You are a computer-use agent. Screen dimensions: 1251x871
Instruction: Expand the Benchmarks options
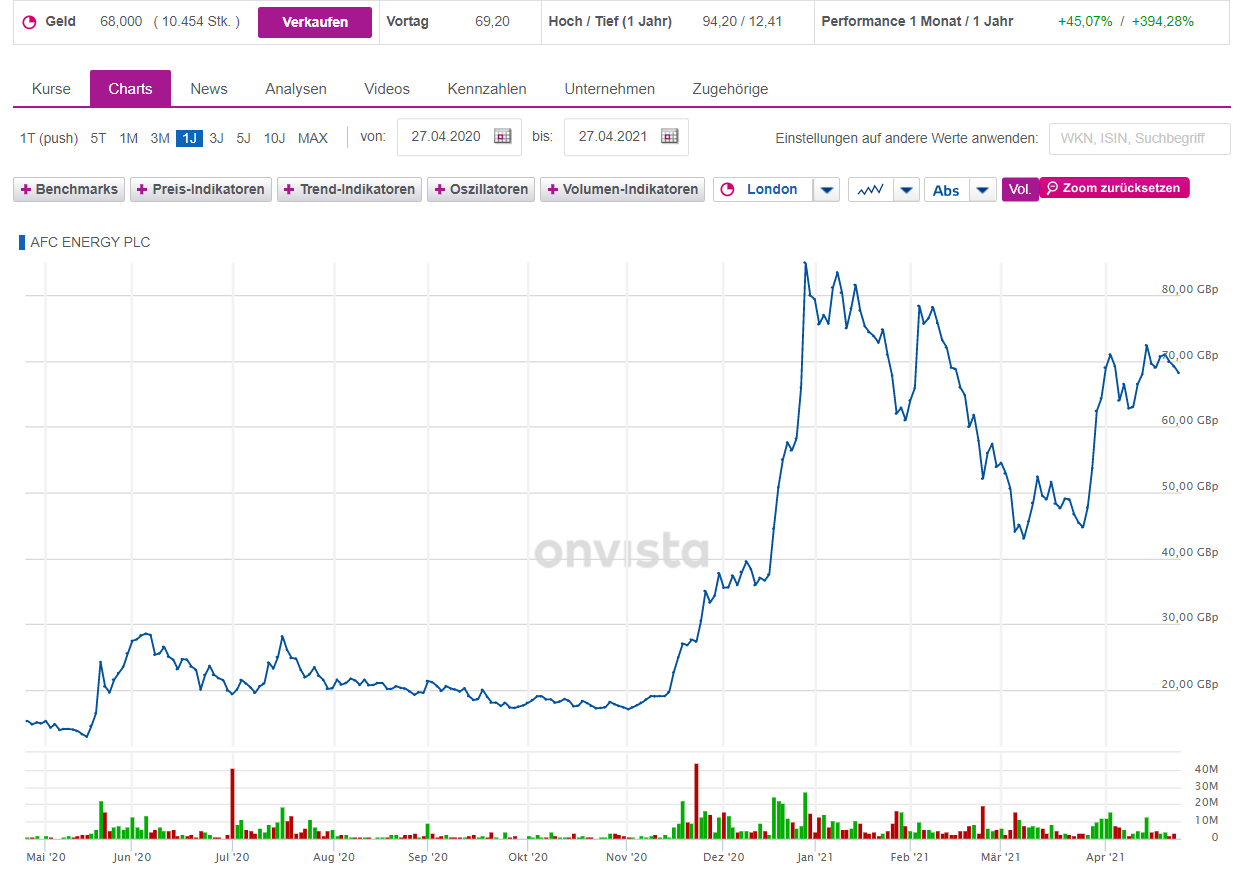(x=69, y=189)
